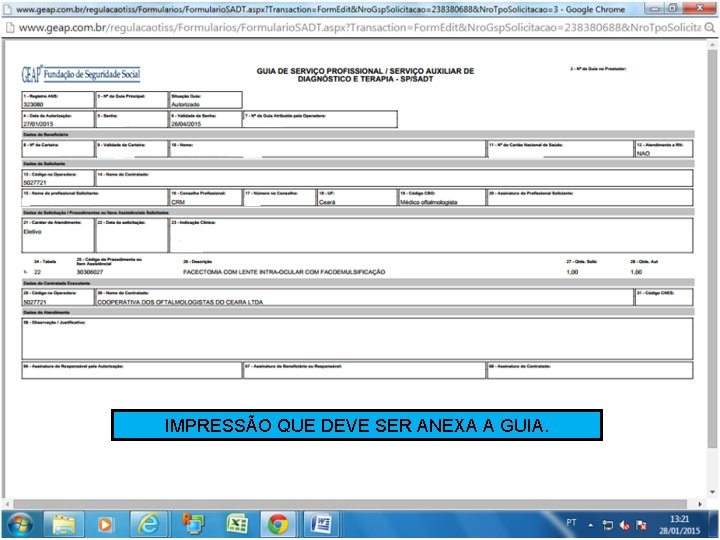Click the Código CNES field
Screen dimensions: 720x540
coord(664,297)
